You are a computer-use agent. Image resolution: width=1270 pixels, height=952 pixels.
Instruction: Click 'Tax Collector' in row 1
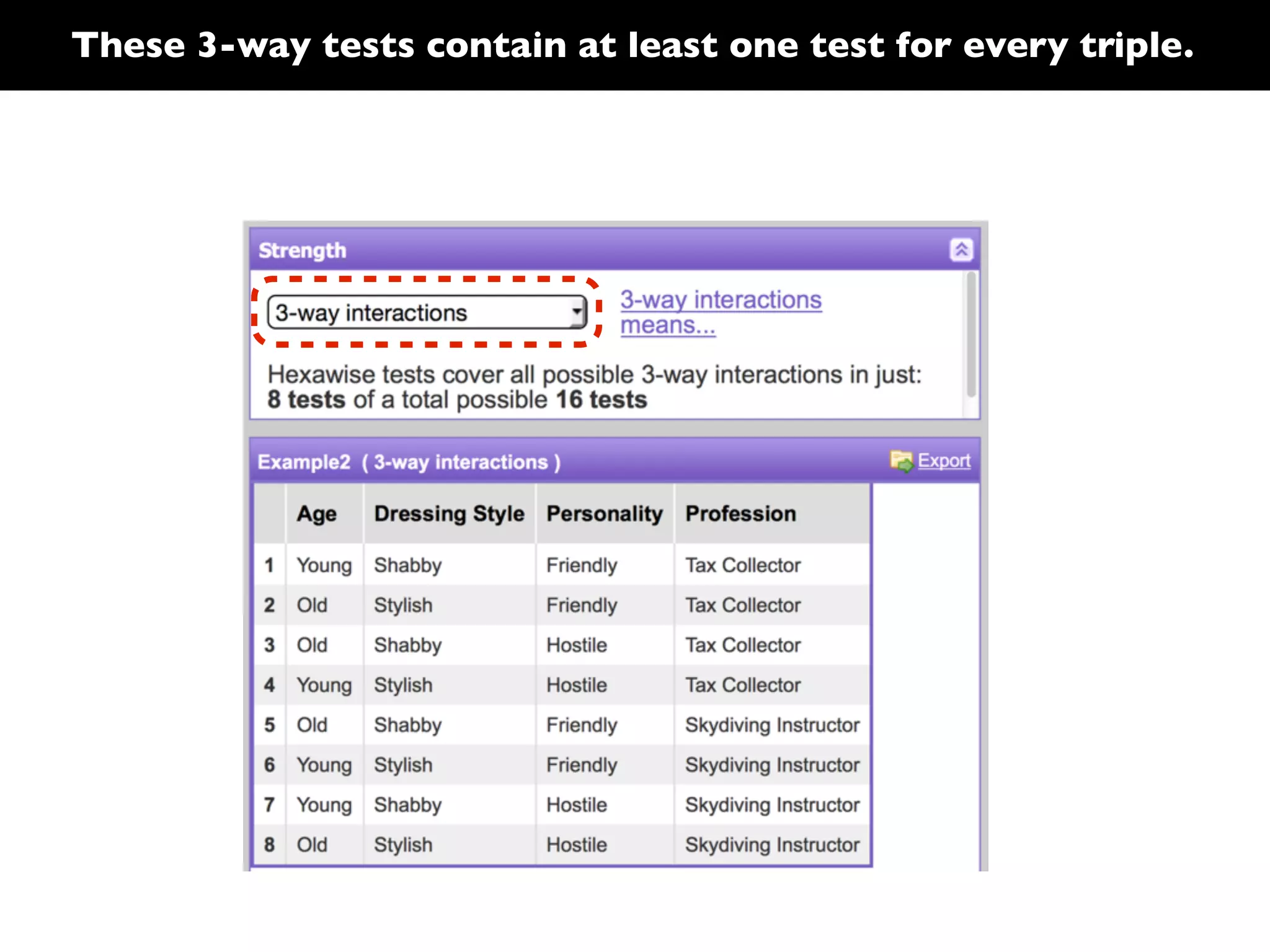743,565
